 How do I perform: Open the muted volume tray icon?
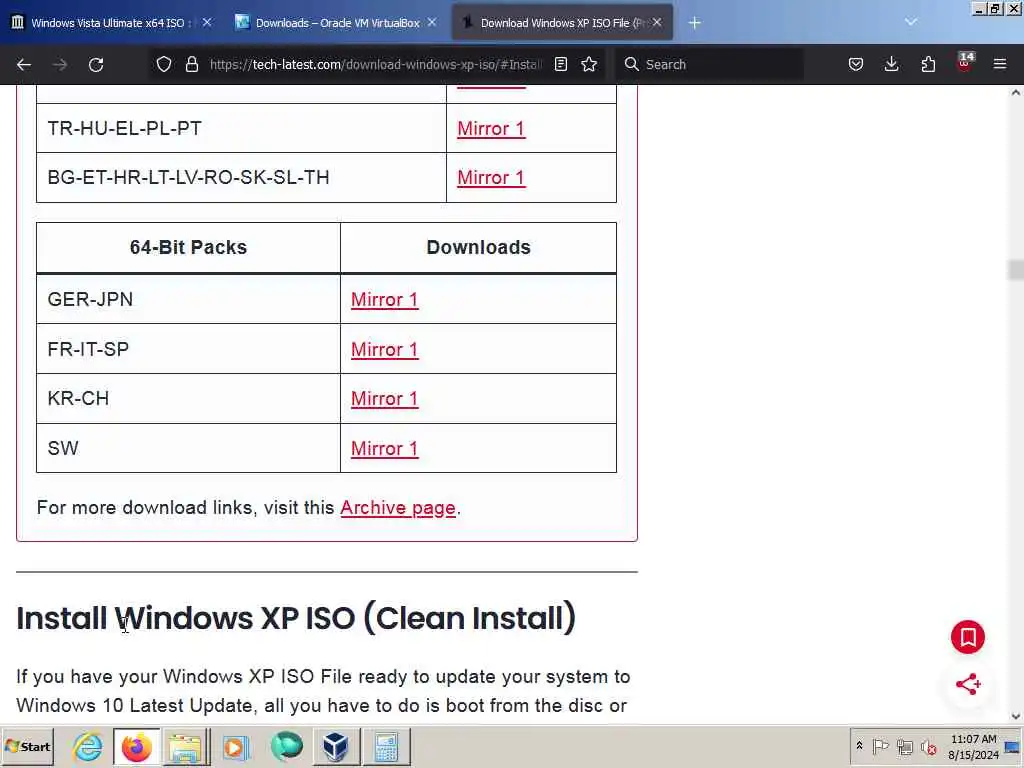click(928, 746)
